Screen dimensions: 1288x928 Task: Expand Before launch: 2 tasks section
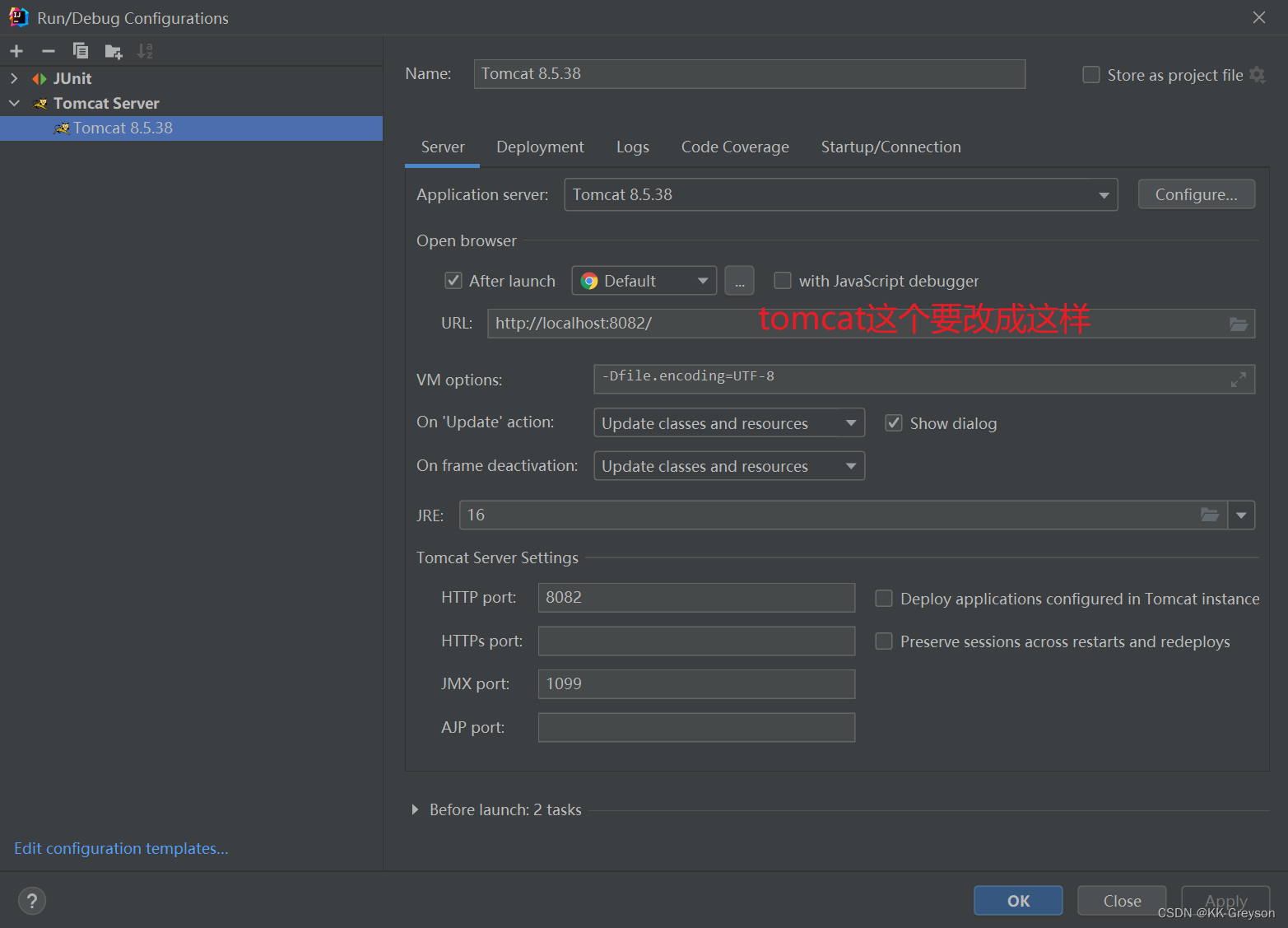(x=415, y=810)
